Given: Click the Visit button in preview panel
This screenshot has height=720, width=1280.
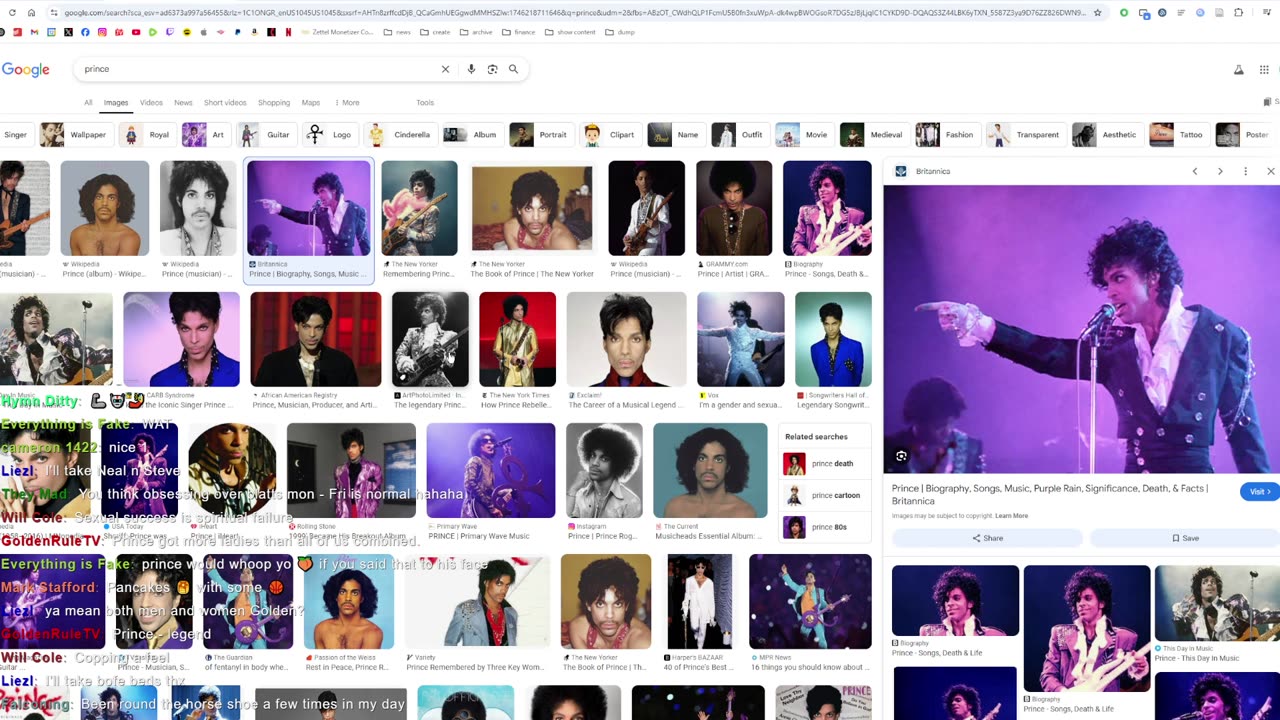Looking at the screenshot, I should pos(1259,491).
